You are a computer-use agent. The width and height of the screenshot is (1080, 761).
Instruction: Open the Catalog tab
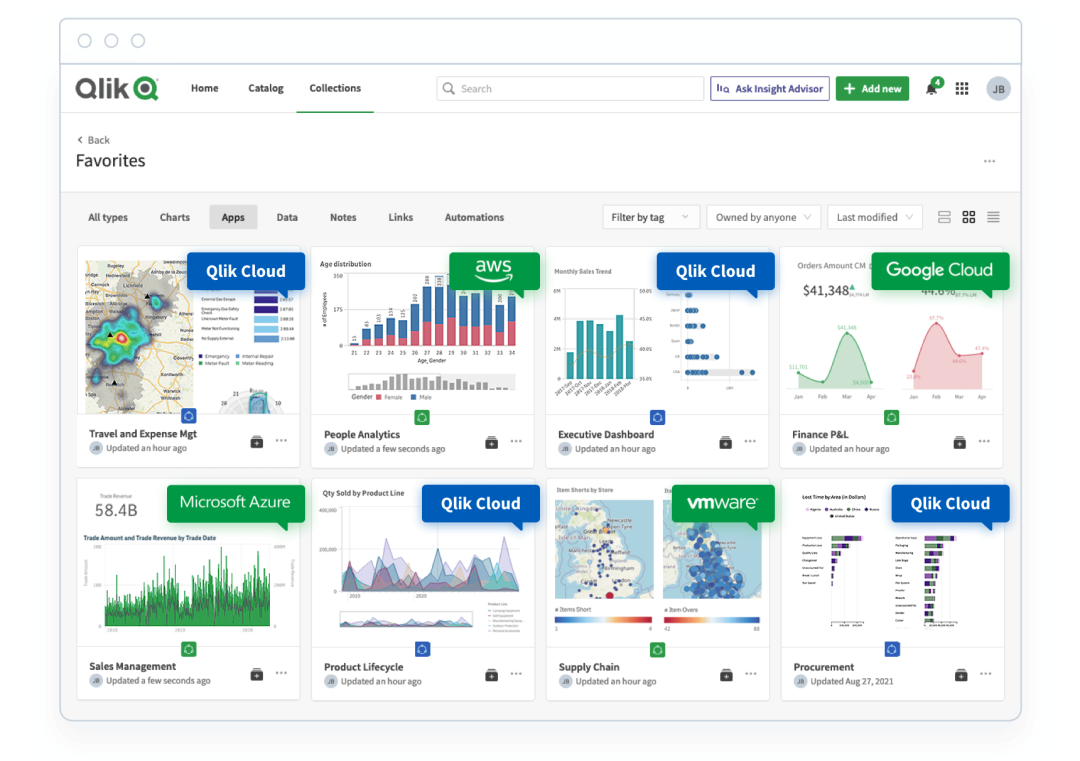tap(266, 88)
